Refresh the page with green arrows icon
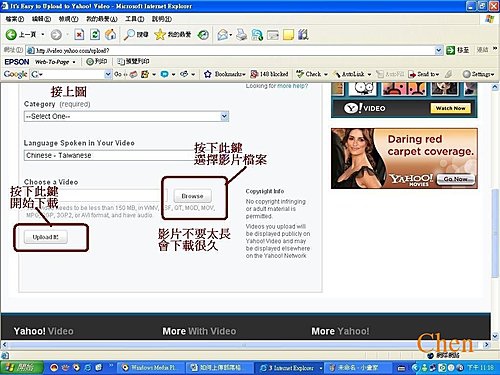Image resolution: width=500 pixels, height=375 pixels. point(95,34)
